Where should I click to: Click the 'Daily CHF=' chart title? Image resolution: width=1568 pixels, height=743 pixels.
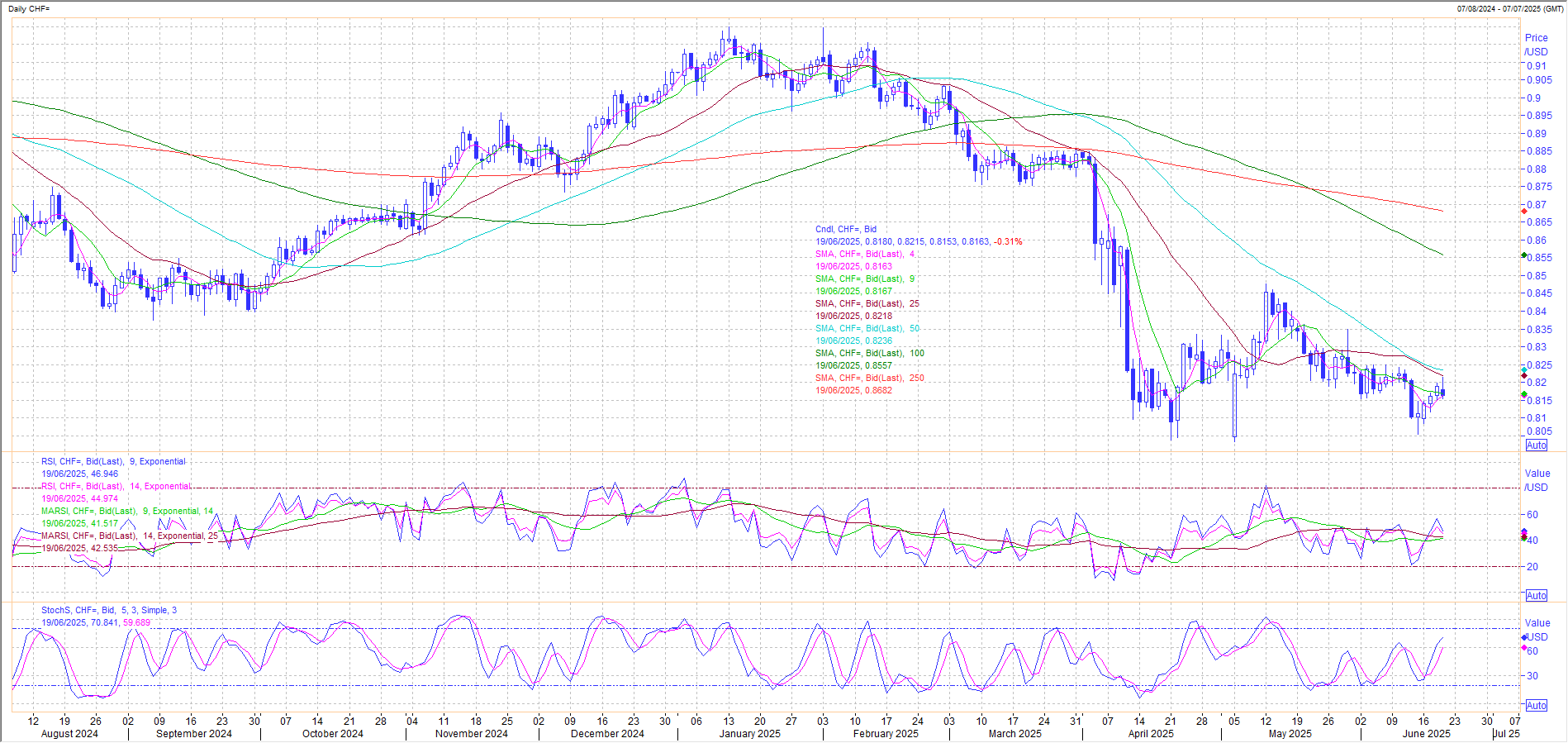29,8
